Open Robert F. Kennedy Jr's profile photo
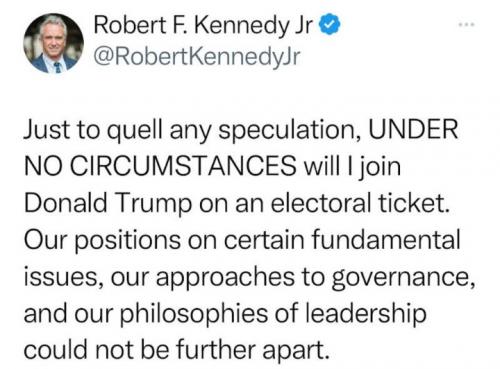The height and width of the screenshot is (369, 500). pyautogui.click(x=53, y=44)
